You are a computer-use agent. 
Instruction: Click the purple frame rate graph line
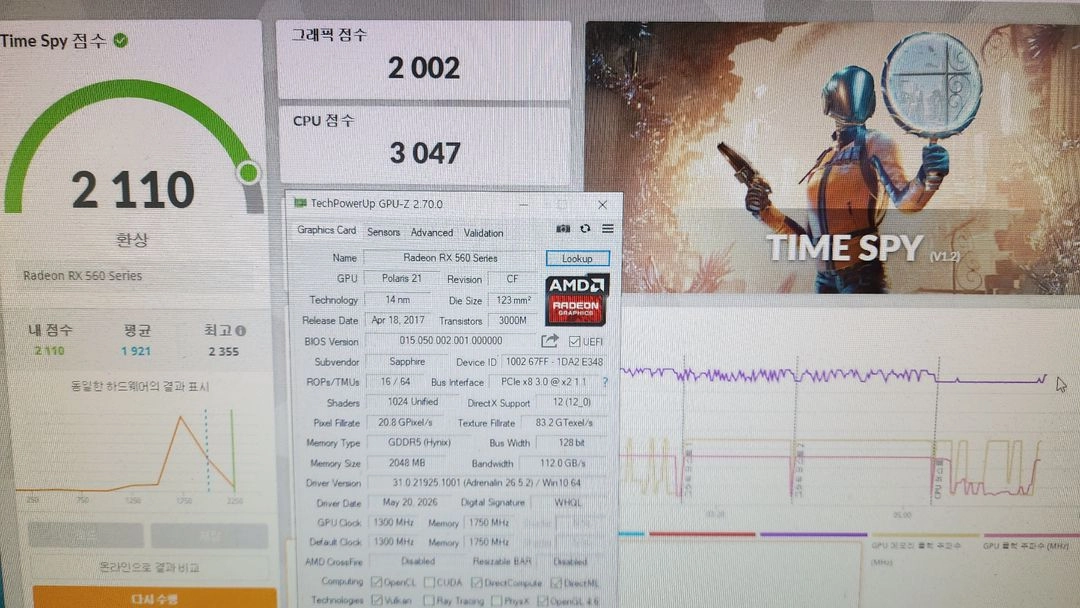pyautogui.click(x=833, y=376)
